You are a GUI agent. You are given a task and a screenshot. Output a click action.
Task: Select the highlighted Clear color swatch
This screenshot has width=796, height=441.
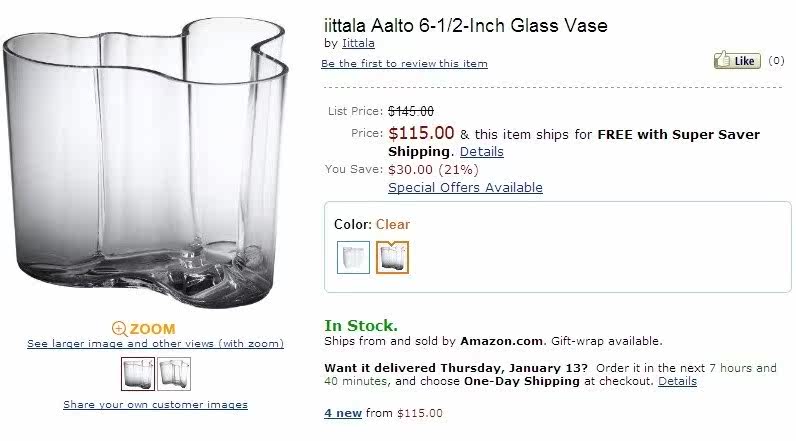point(392,257)
